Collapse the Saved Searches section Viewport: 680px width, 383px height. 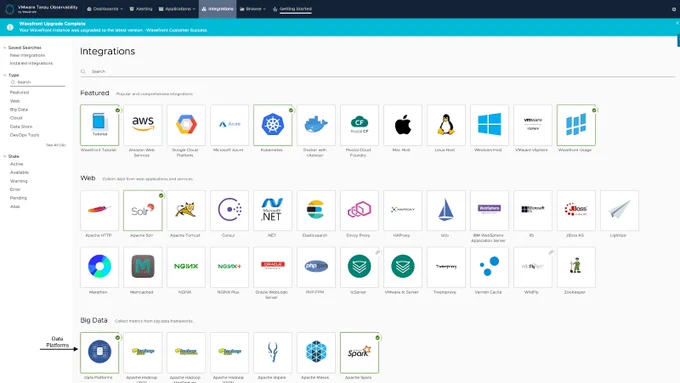5,48
